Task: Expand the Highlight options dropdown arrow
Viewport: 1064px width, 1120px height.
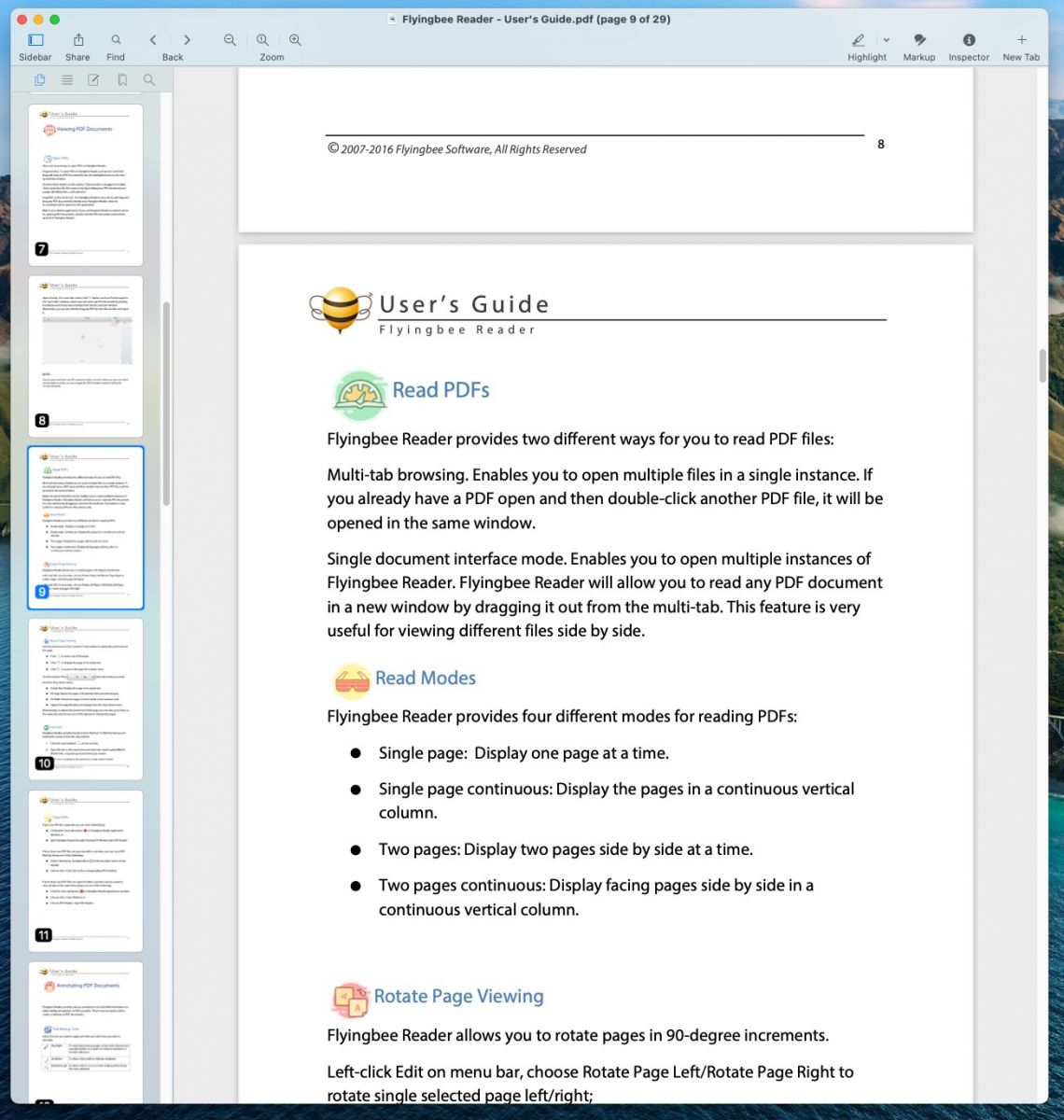Action: 886,40
